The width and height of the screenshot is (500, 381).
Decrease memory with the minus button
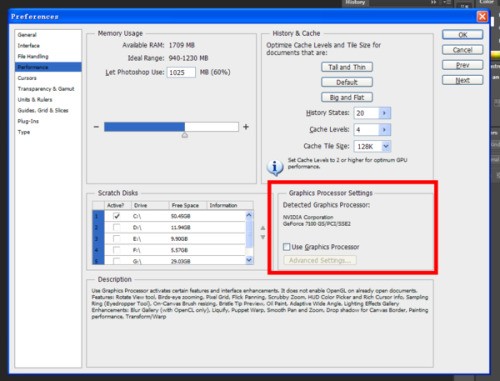96,127
